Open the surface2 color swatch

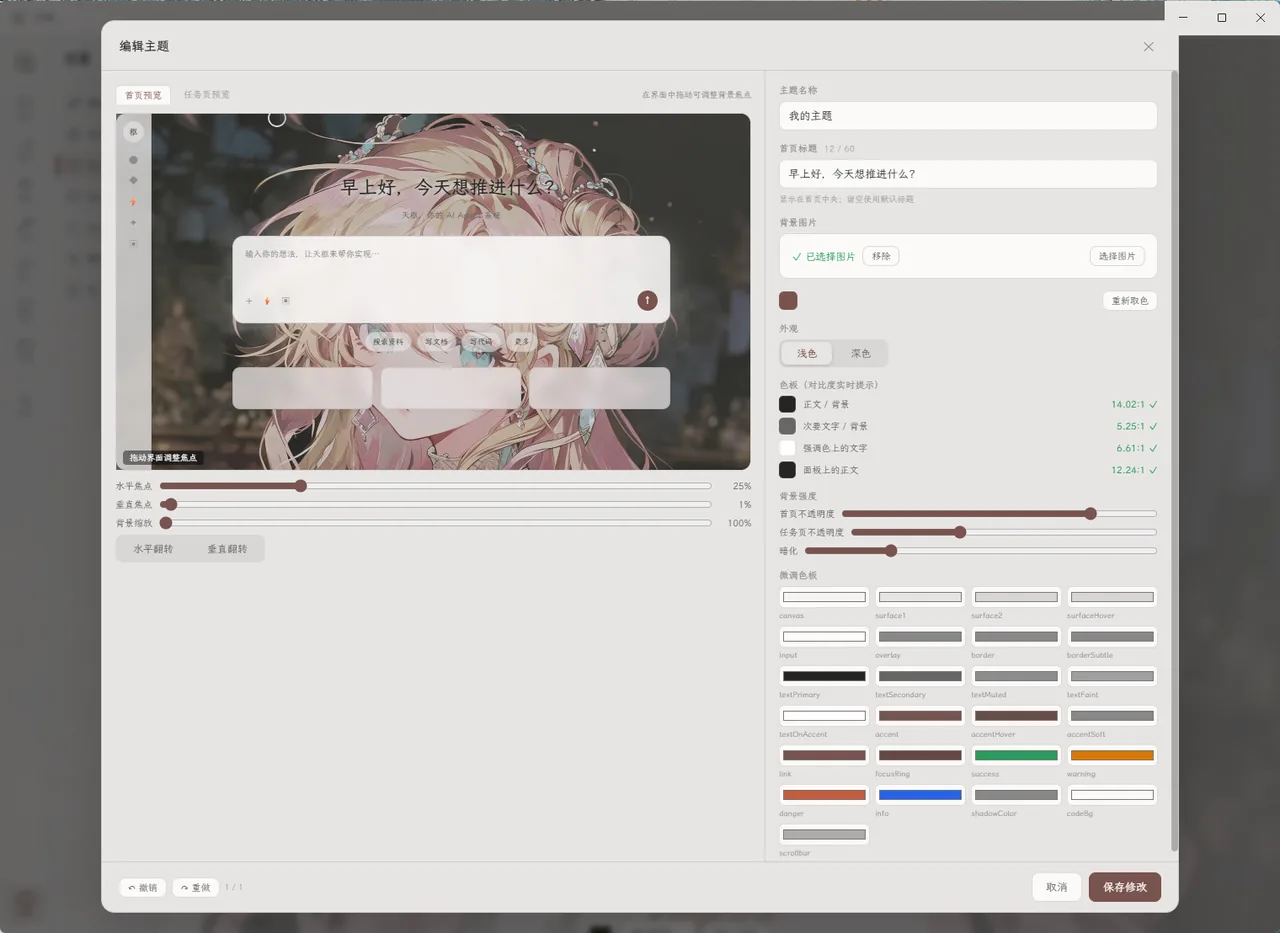click(x=1016, y=597)
